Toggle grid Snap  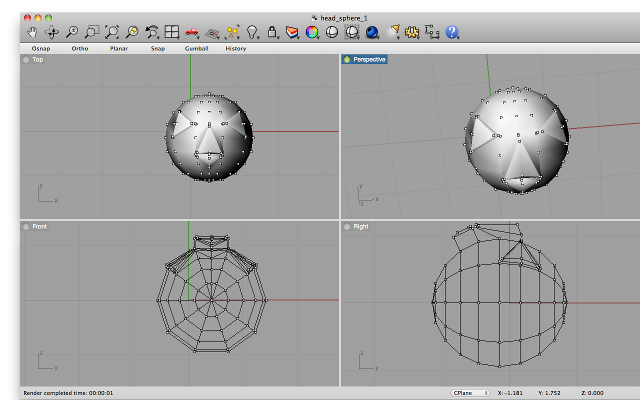(x=158, y=48)
